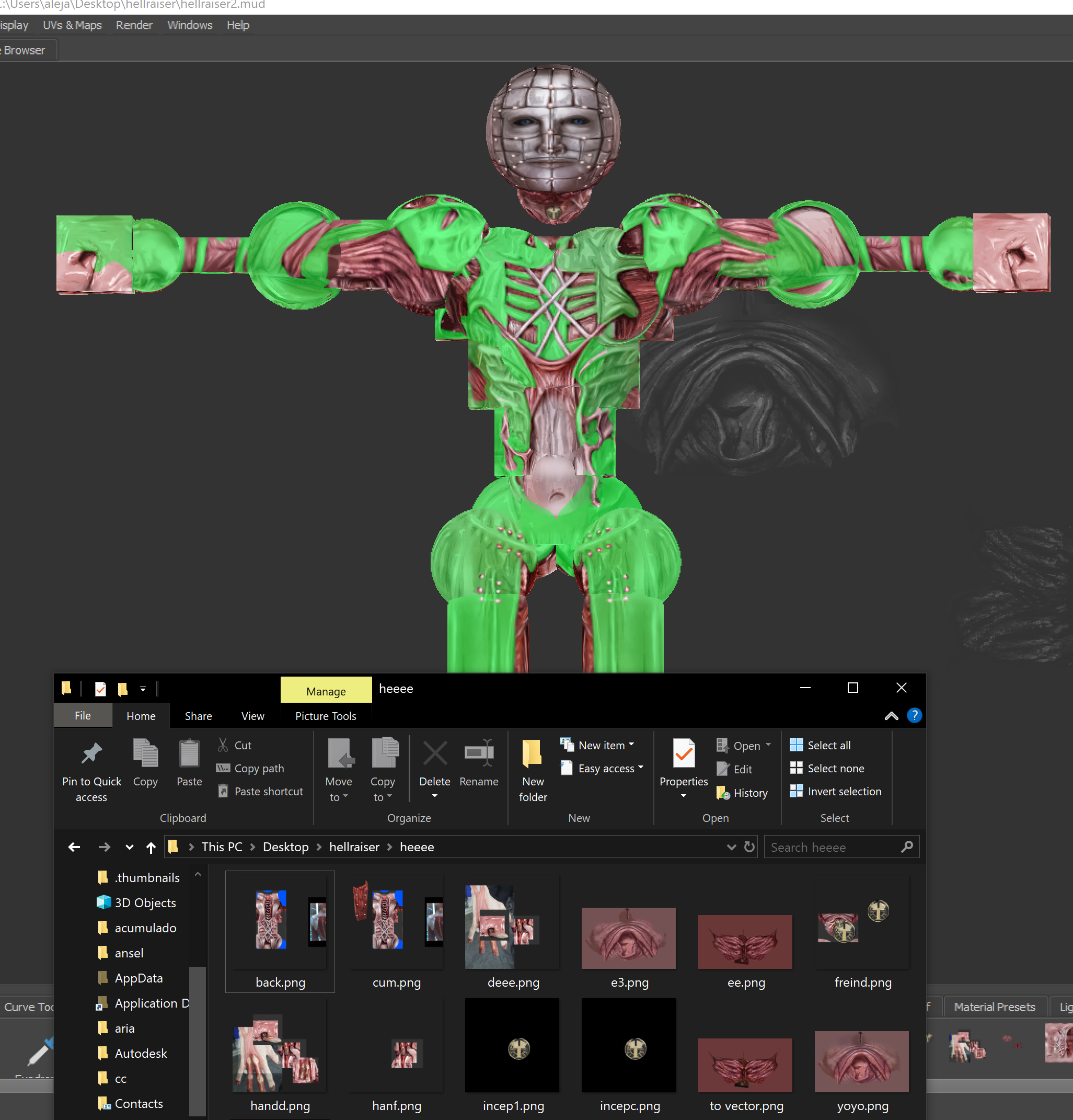Copy path of the selected item
Screen dimensions: 1073x1120
coord(250,769)
